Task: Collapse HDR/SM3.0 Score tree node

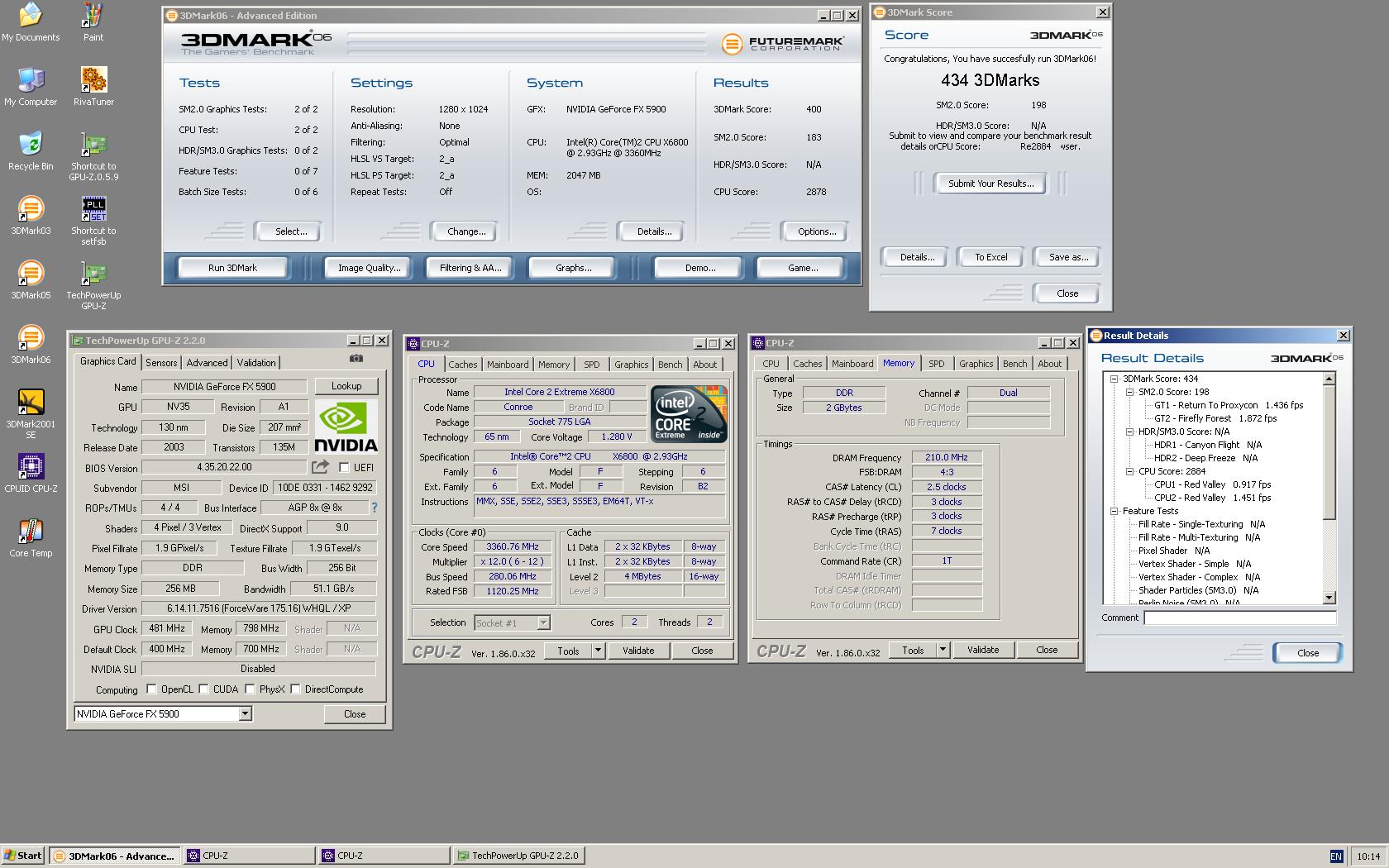Action: (x=1129, y=432)
